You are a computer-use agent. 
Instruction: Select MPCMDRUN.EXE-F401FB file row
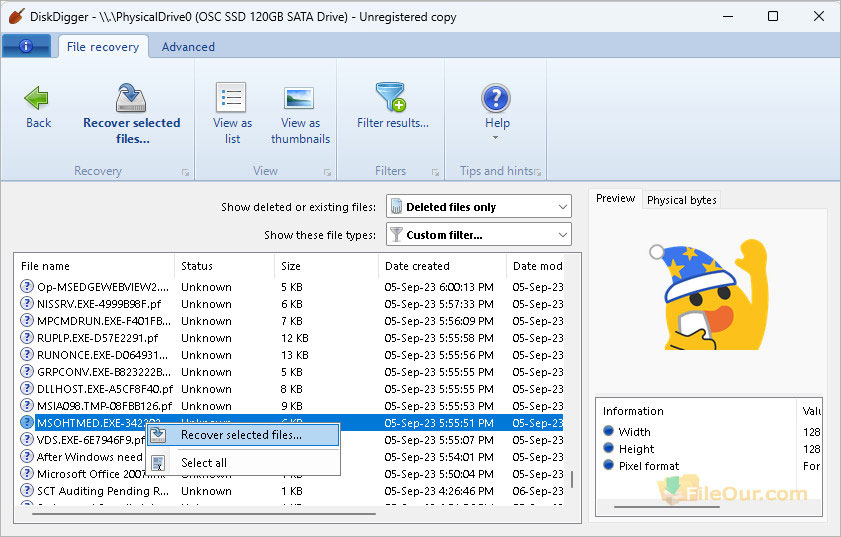click(x=290, y=321)
